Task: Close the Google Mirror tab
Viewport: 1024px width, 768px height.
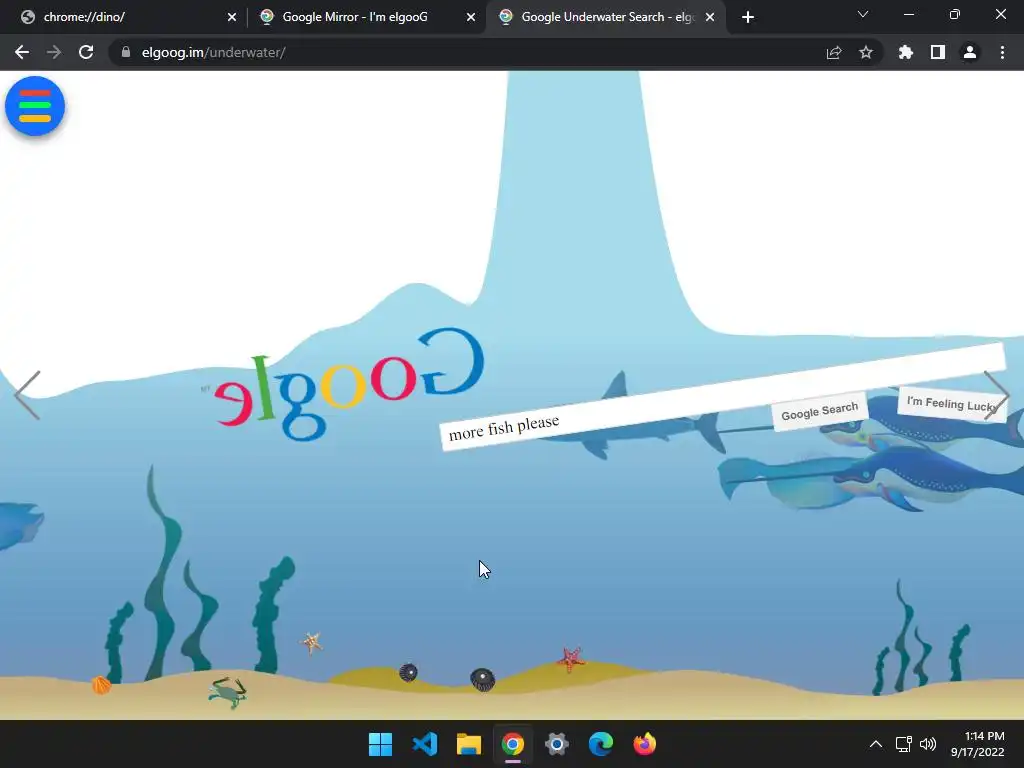Action: click(x=471, y=17)
